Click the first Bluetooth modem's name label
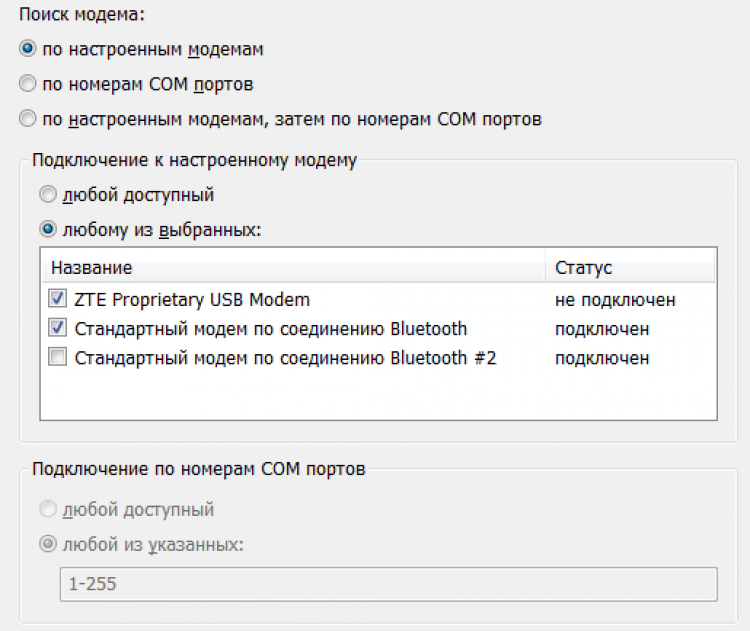The width and height of the screenshot is (750, 631). (x=270, y=328)
